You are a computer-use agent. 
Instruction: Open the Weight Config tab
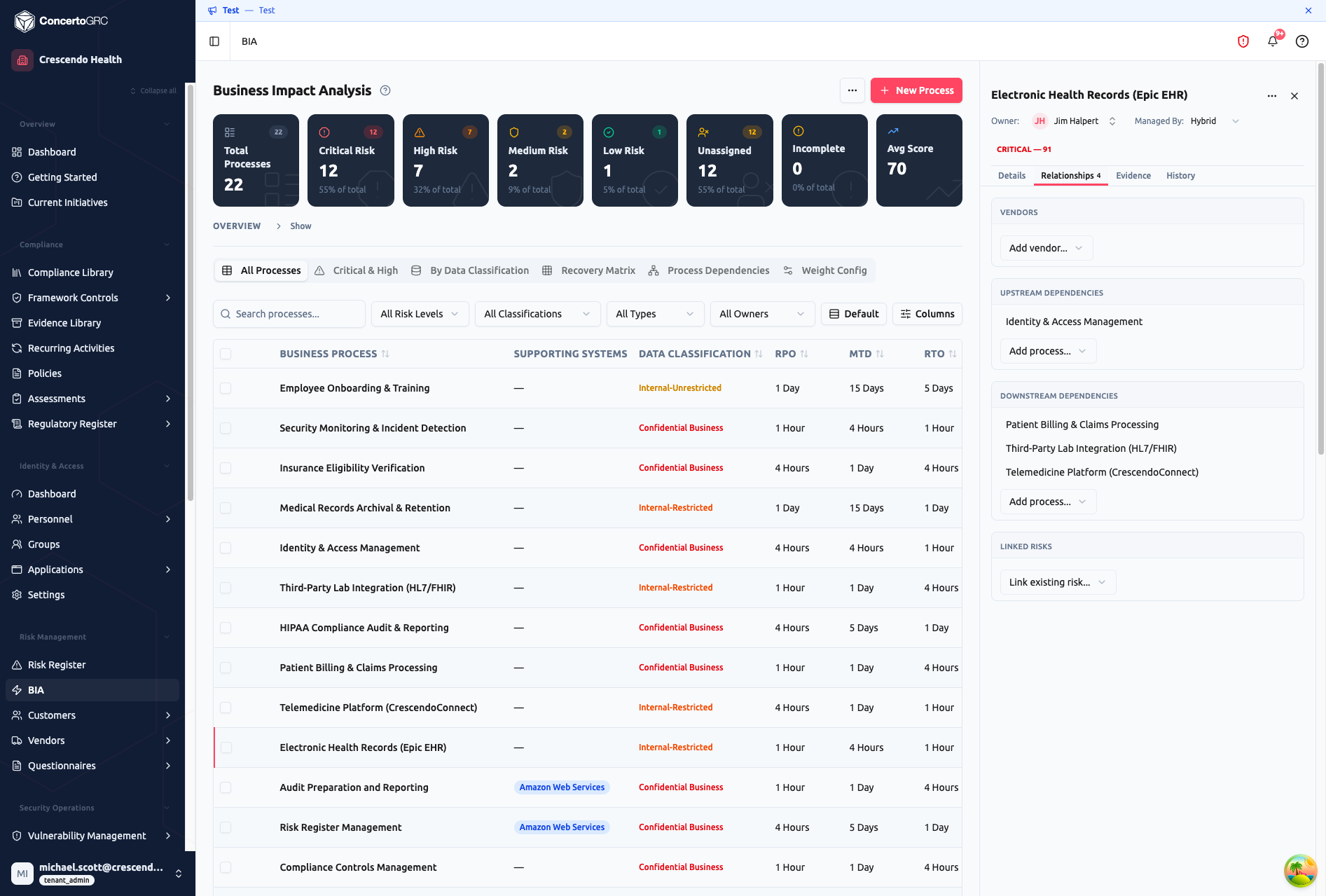click(825, 270)
